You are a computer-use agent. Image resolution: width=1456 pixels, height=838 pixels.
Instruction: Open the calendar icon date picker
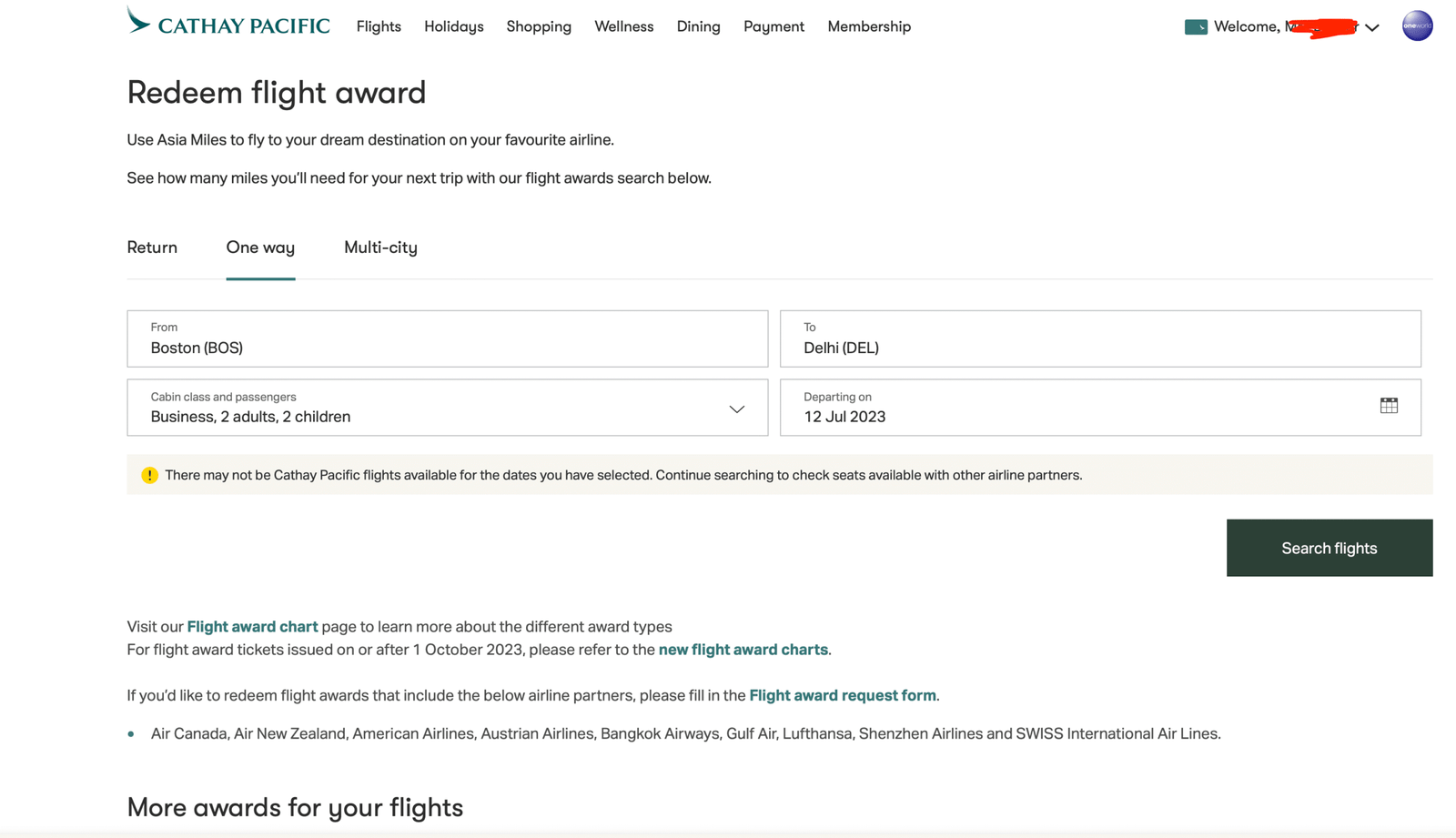tap(1389, 406)
